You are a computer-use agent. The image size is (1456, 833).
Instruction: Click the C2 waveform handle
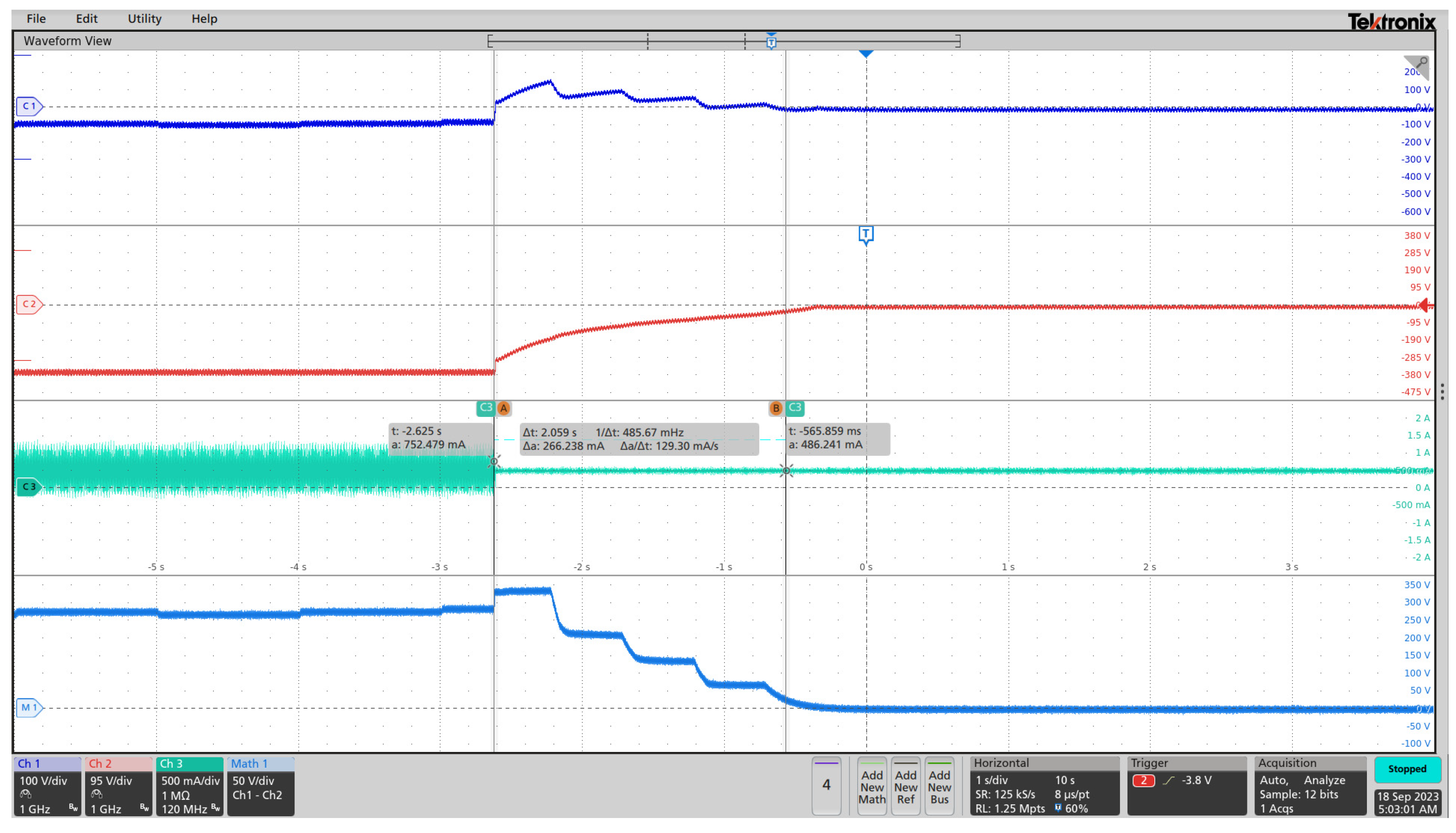click(x=29, y=305)
